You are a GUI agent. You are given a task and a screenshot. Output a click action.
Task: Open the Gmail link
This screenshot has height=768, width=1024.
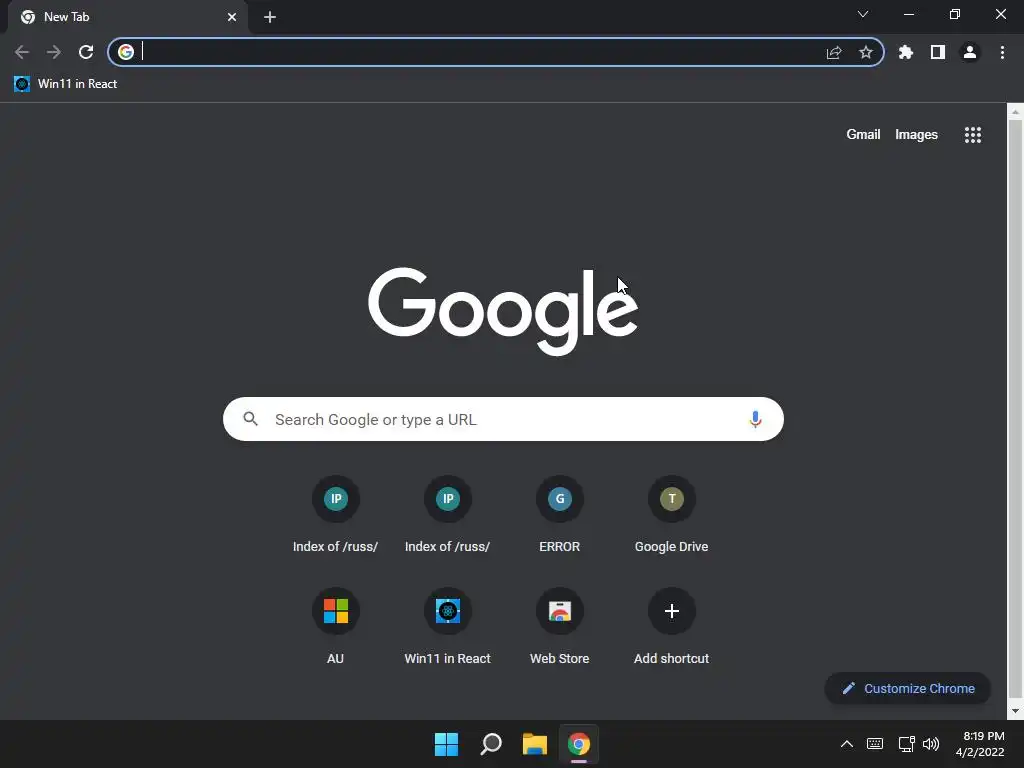tap(863, 135)
